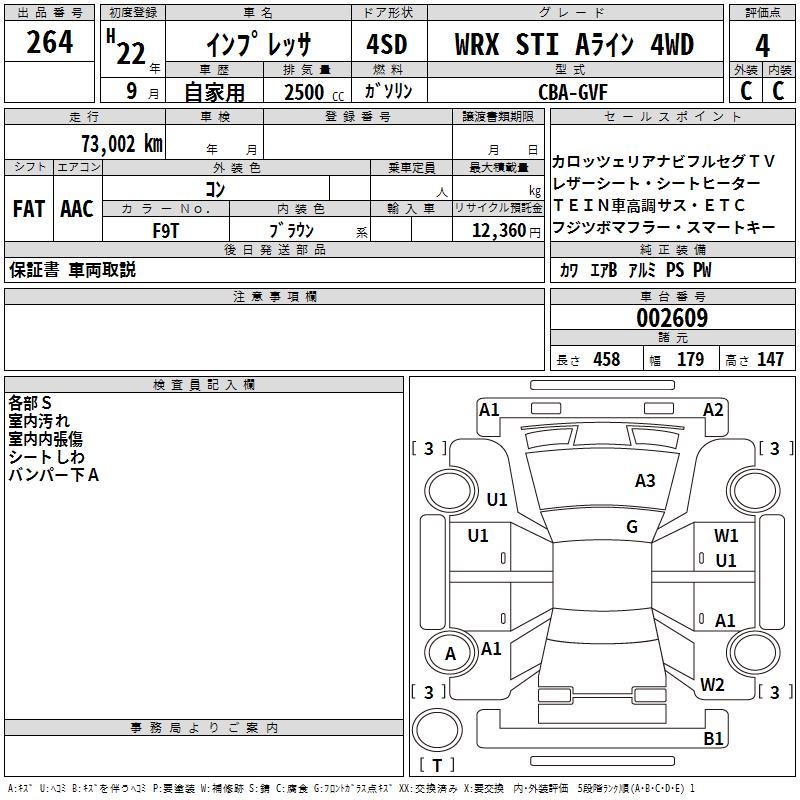Click the エアB genuine equipment entry
This screenshot has width=800, height=800.
click(x=604, y=270)
